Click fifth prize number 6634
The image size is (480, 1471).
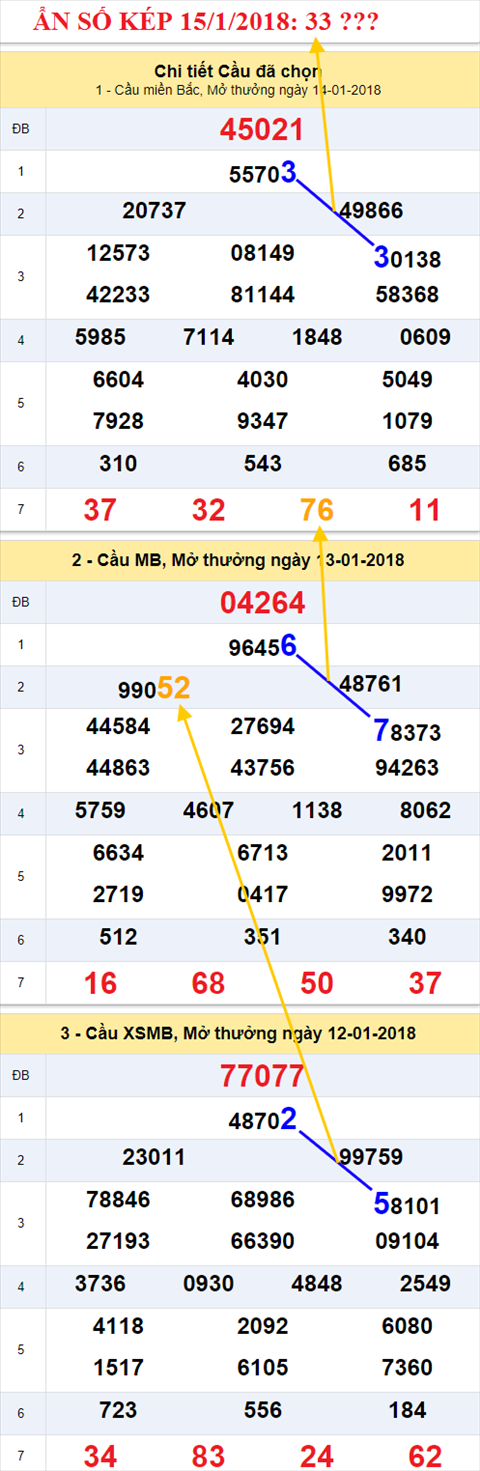click(x=118, y=853)
